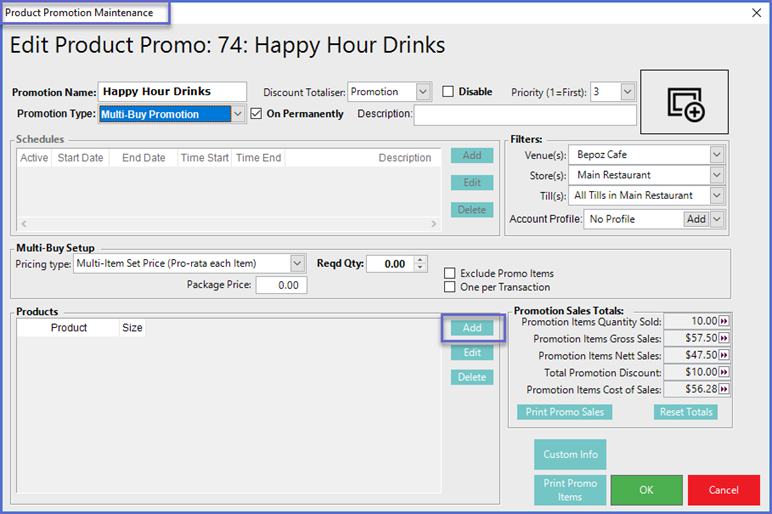Increase Reqd Qty with the spinner
This screenshot has height=514, width=772.
pos(421,259)
